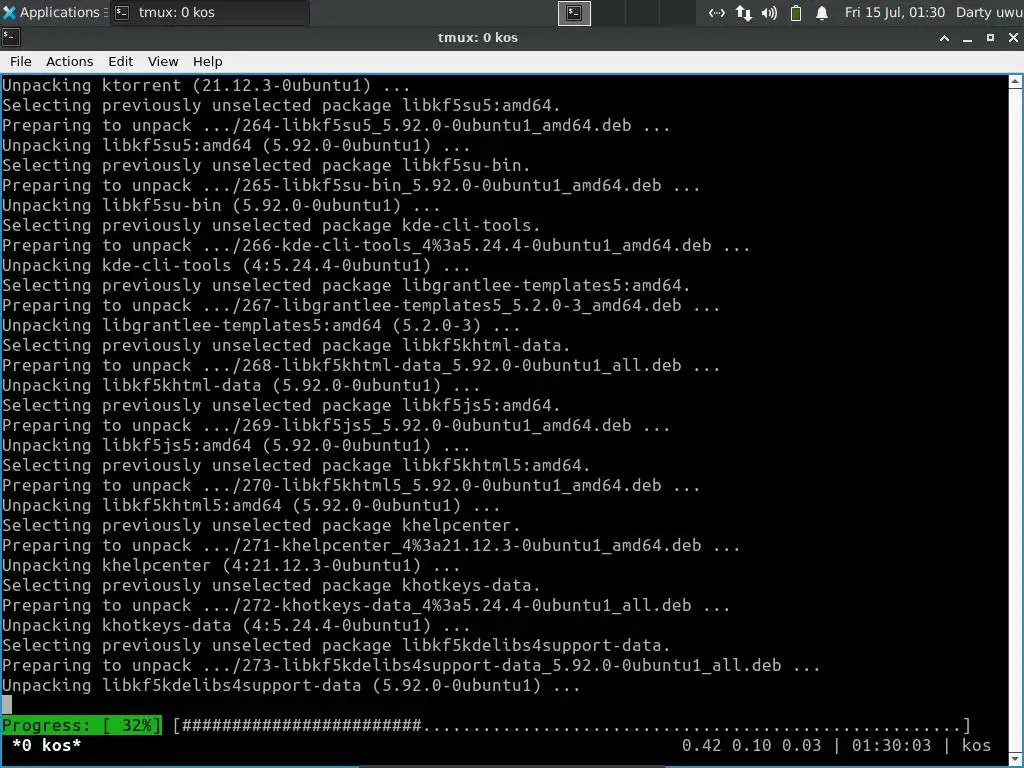1024x768 pixels.
Task: Click the line 'Unpacking ktorrent (21.12.3-0ubuntu1) ...'
Action: (x=206, y=86)
